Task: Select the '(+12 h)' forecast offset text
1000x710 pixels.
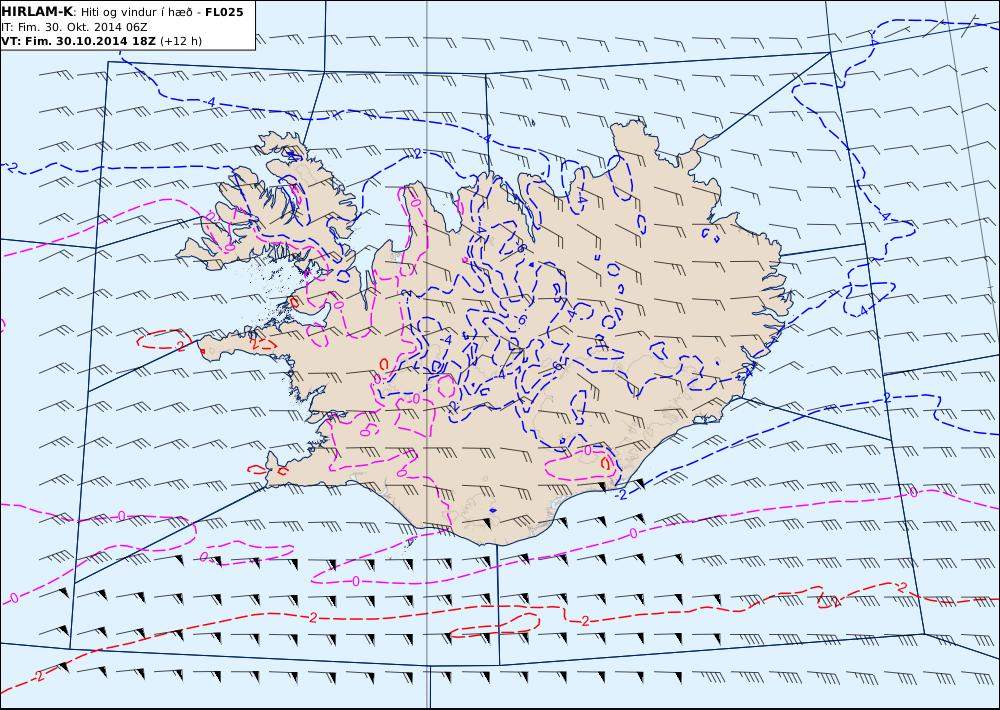Action: [180, 41]
